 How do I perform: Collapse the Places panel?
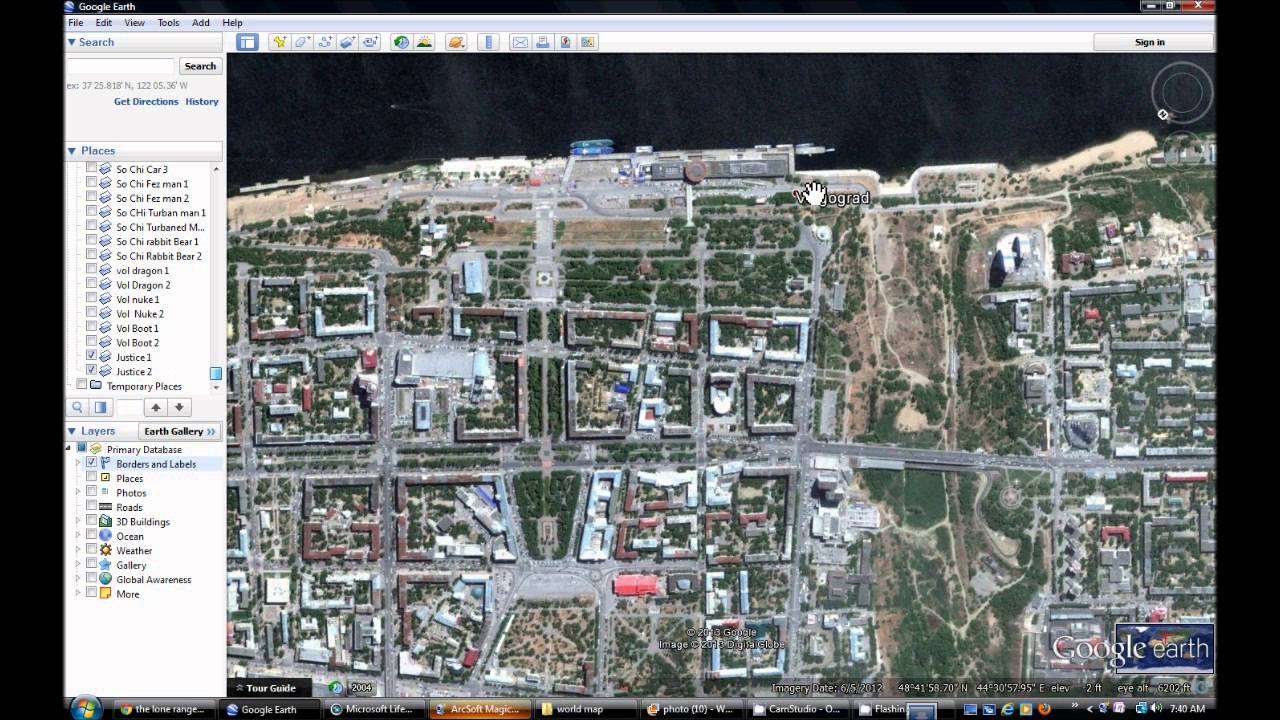72,151
